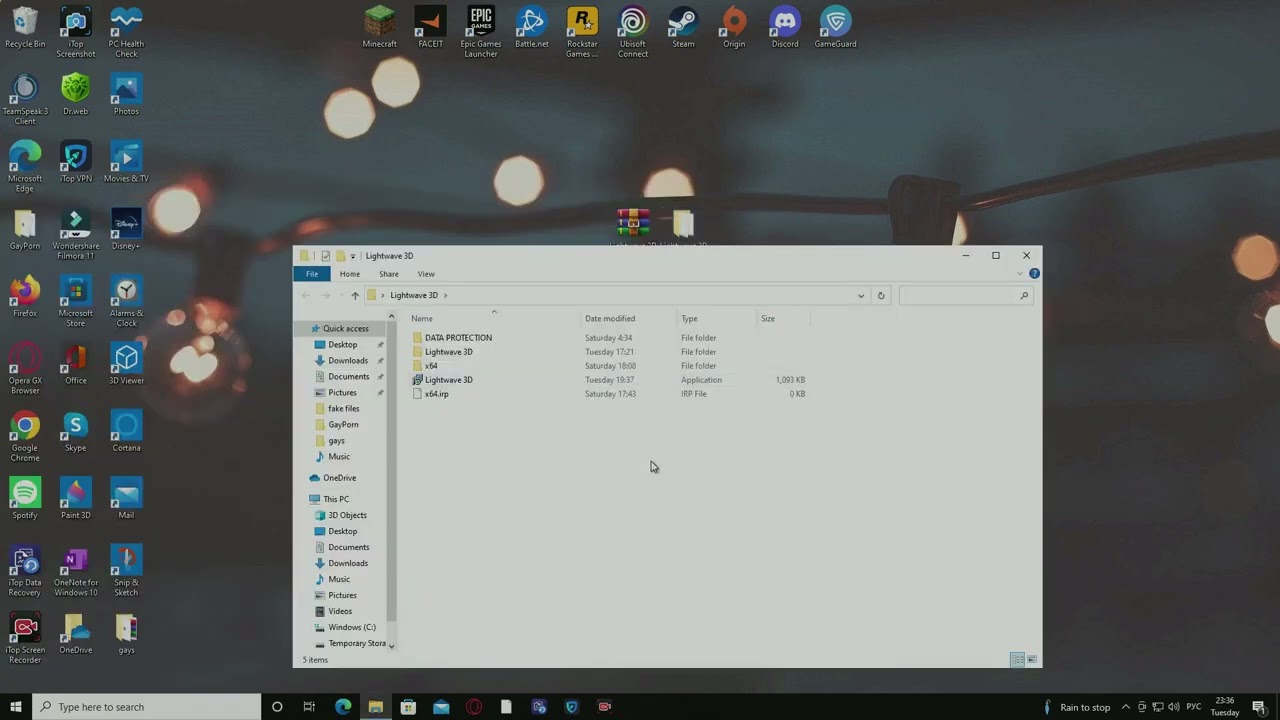The height and width of the screenshot is (720, 1280).
Task: Show hidden system tray icons
Action: coord(1125,707)
